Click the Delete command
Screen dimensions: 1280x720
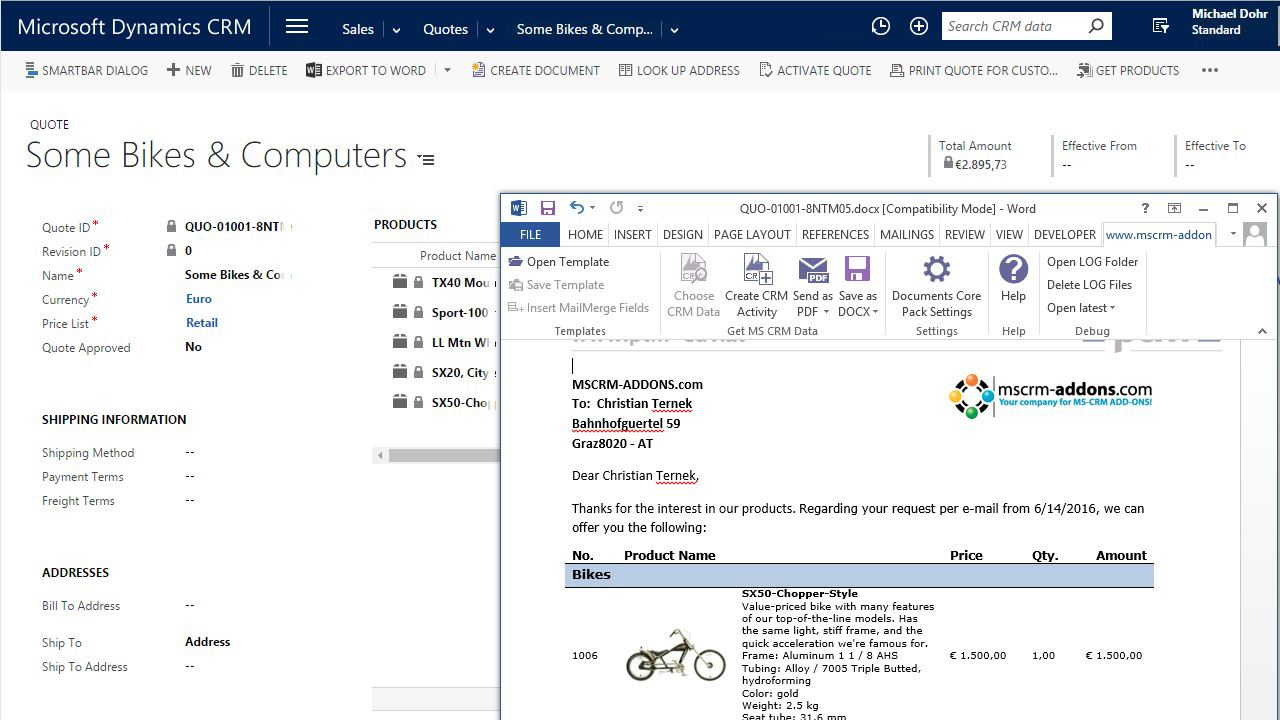click(x=259, y=70)
